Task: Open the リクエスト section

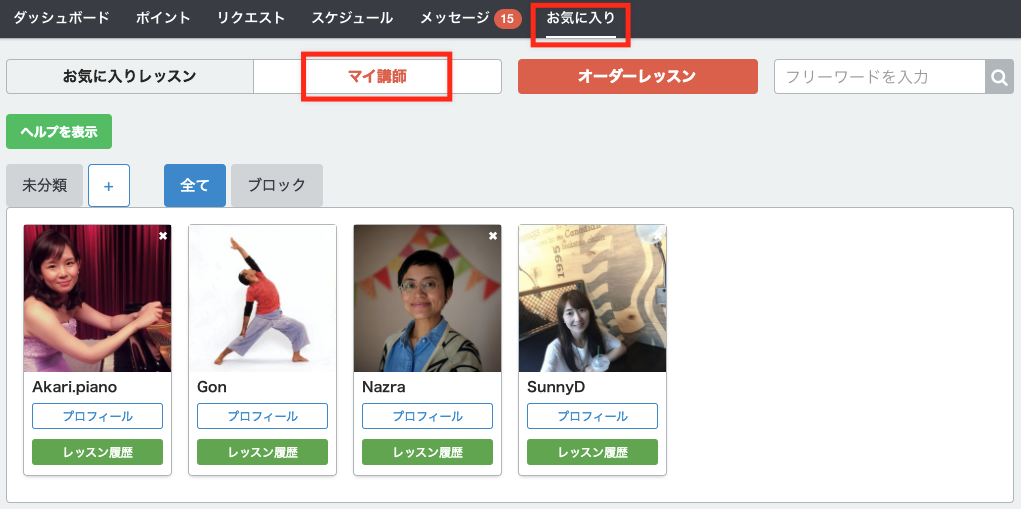Action: pyautogui.click(x=251, y=18)
